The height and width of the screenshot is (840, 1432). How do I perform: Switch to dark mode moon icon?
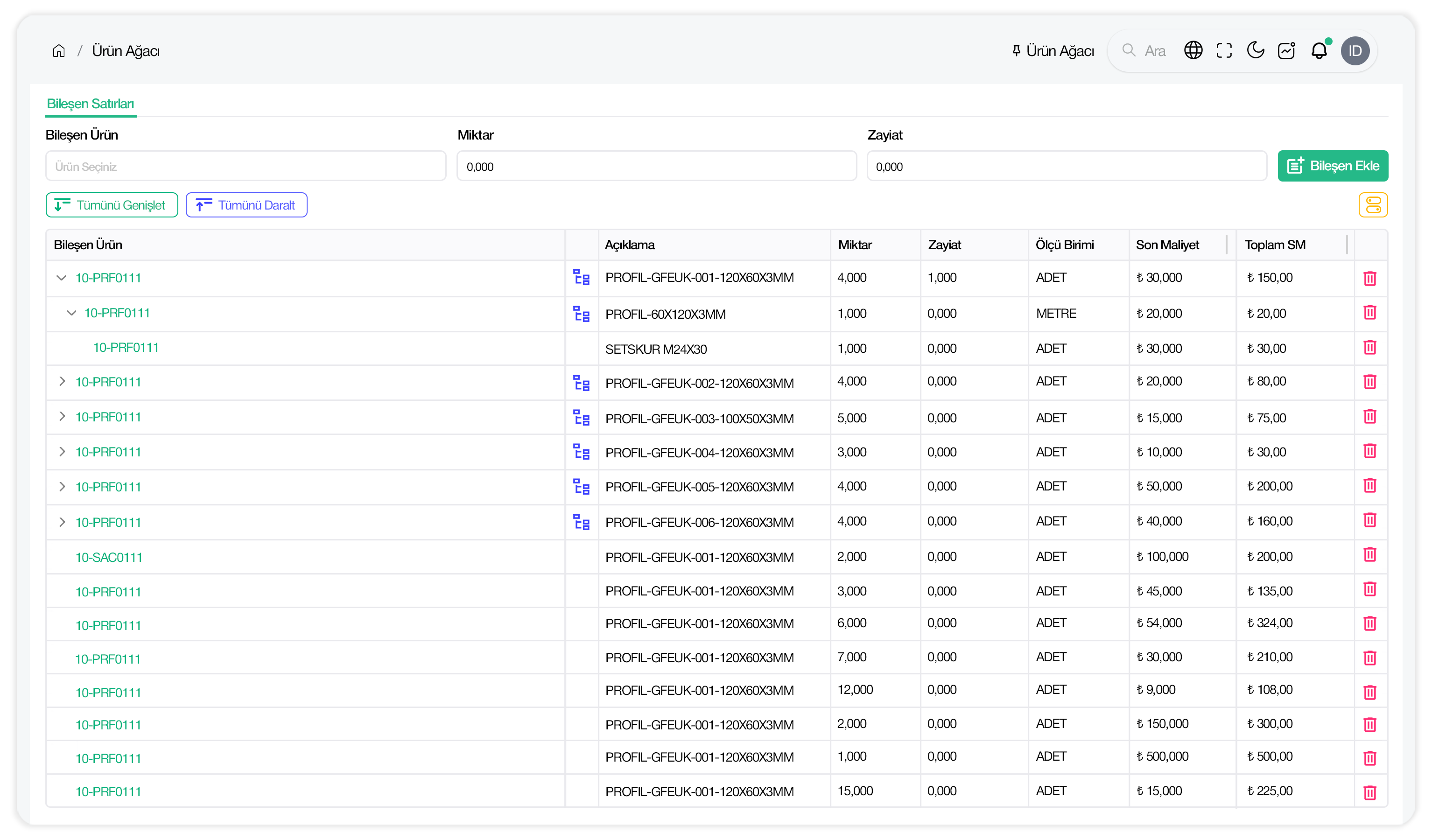(1255, 50)
